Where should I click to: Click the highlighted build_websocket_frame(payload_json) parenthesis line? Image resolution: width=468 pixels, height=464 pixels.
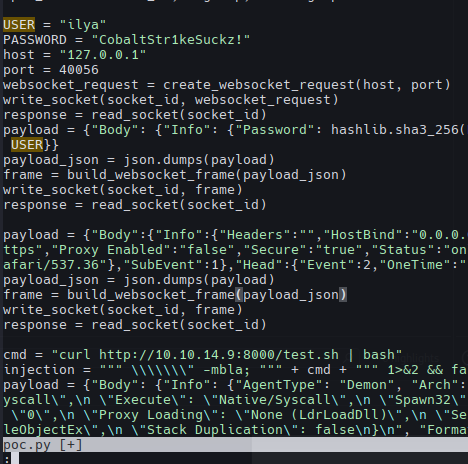point(175,295)
